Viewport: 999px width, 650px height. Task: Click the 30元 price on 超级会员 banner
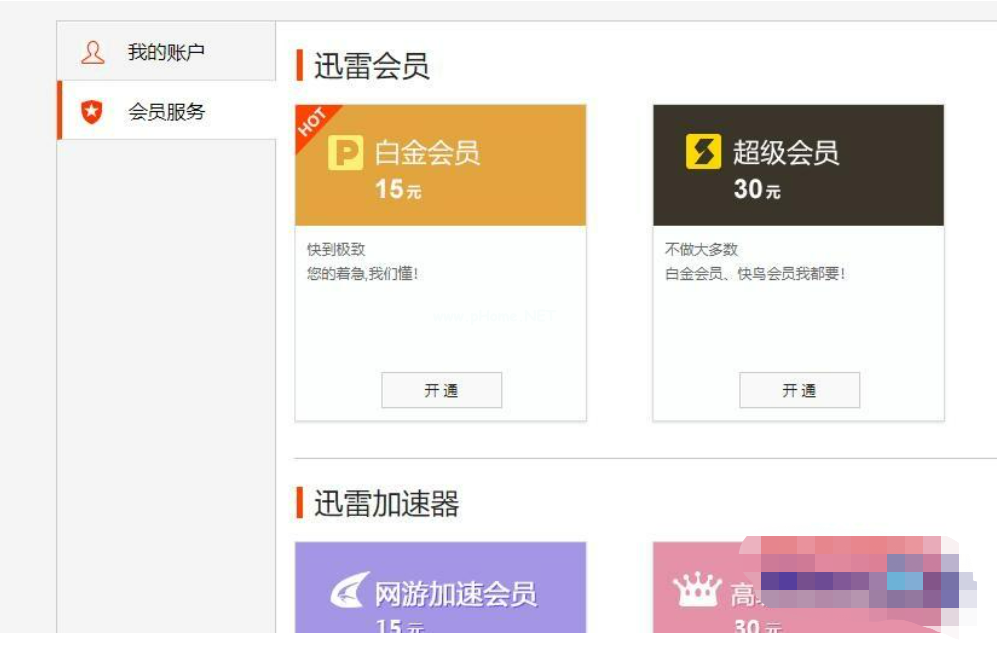[756, 189]
